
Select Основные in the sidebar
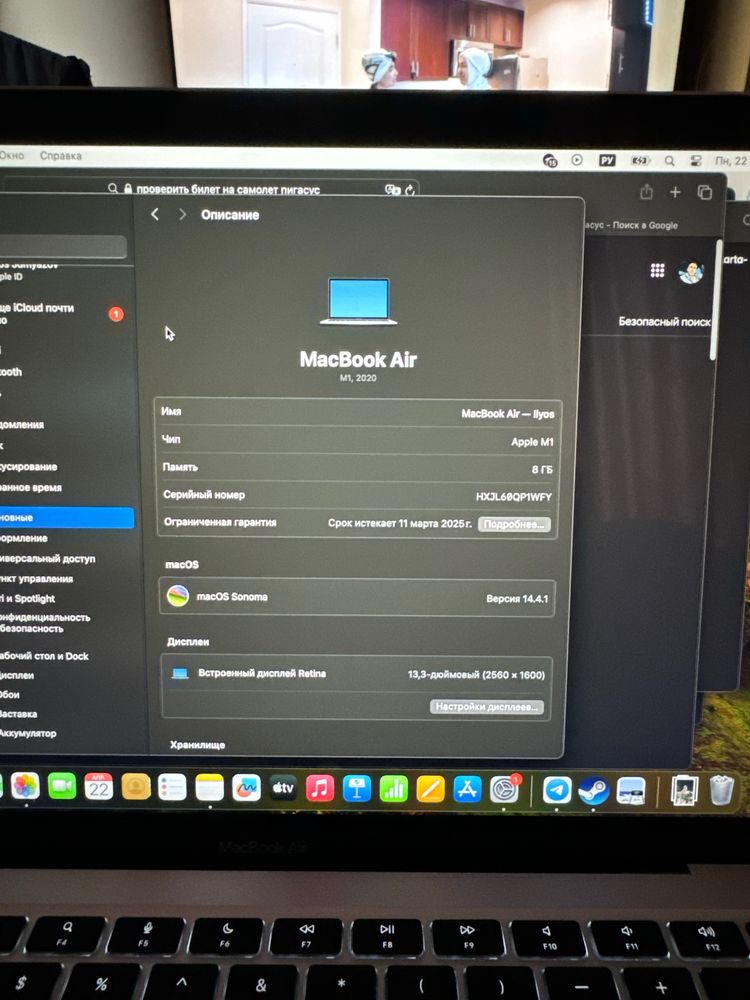point(66,517)
